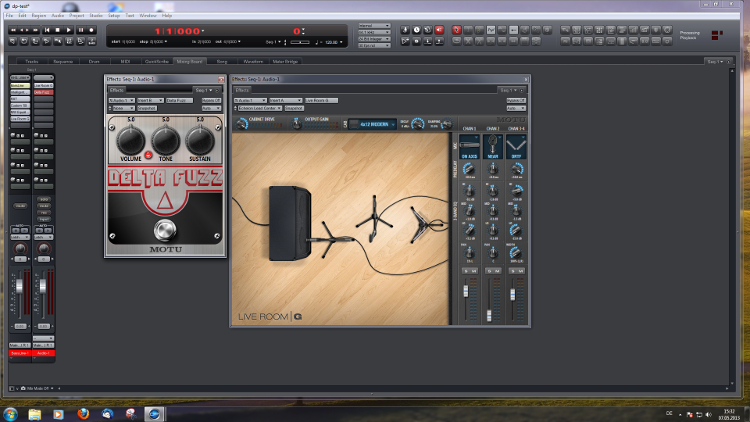
Task: Select the On Axis mic in channel 1
Action: tap(469, 146)
